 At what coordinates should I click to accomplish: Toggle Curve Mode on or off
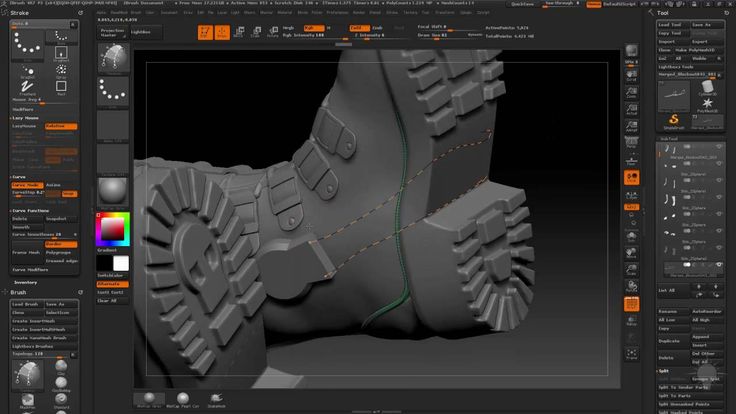click(x=27, y=185)
